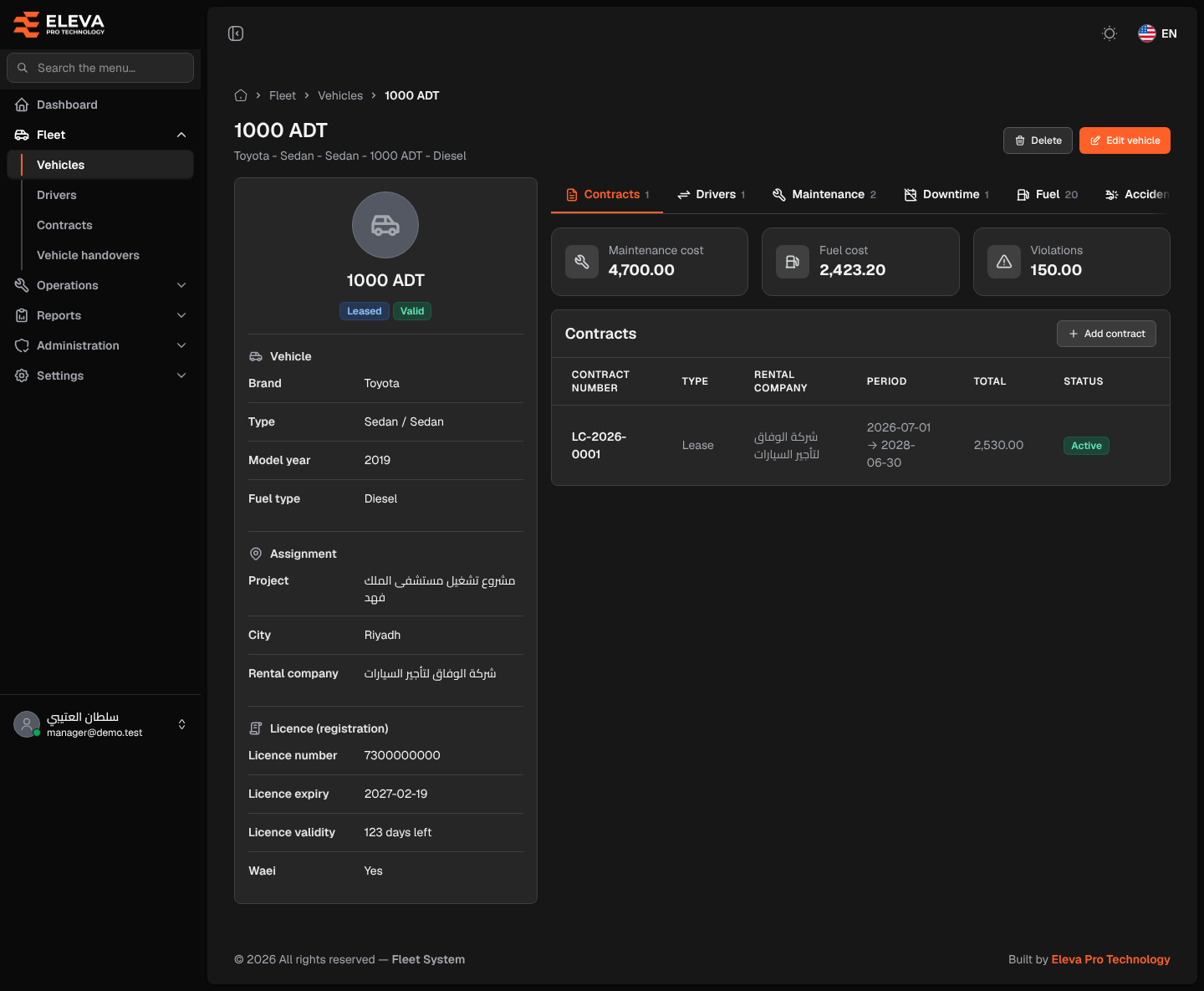Expand the Operations menu chevron

click(x=181, y=285)
